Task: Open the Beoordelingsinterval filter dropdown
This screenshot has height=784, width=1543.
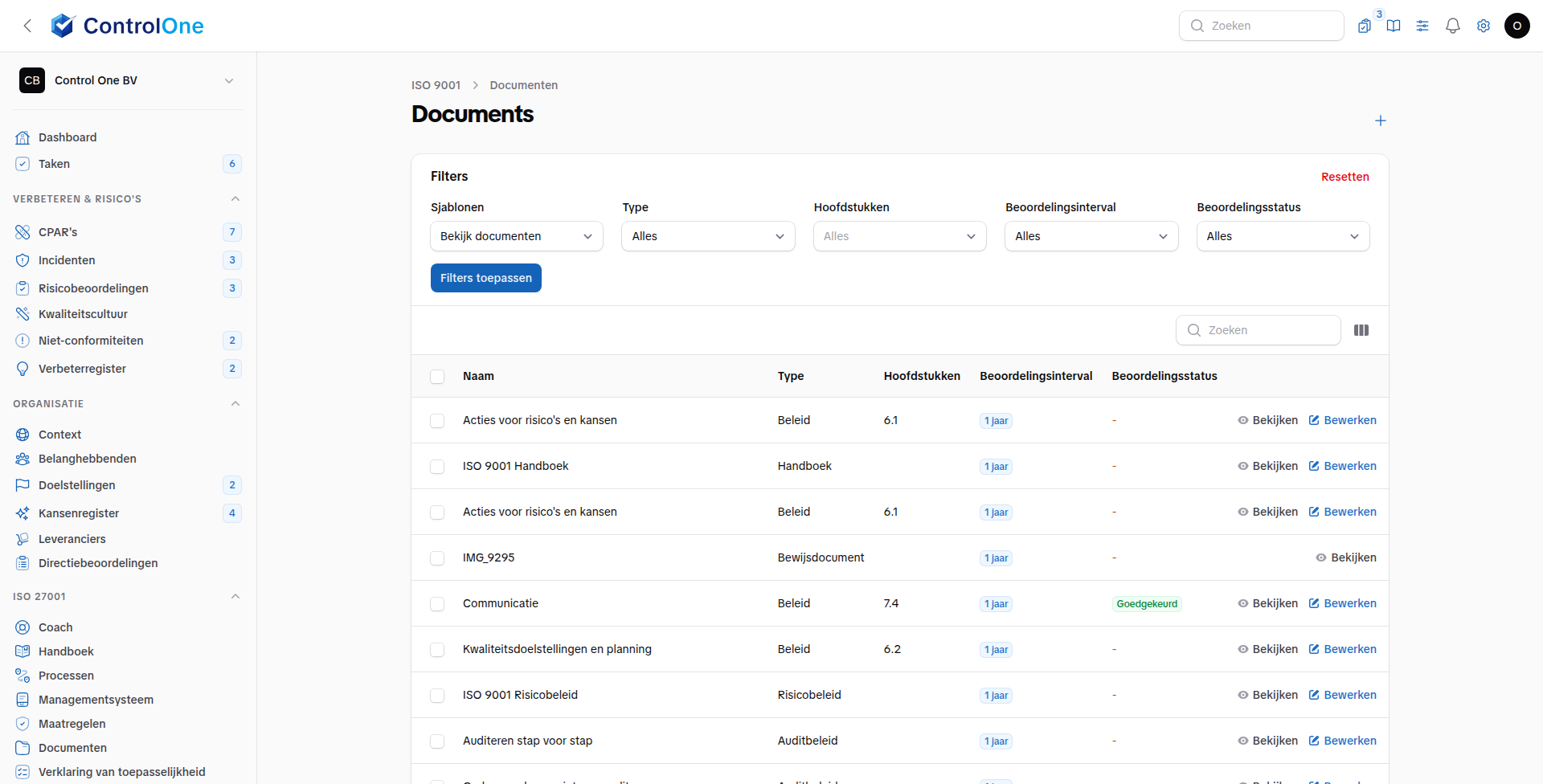Action: pos(1091,236)
